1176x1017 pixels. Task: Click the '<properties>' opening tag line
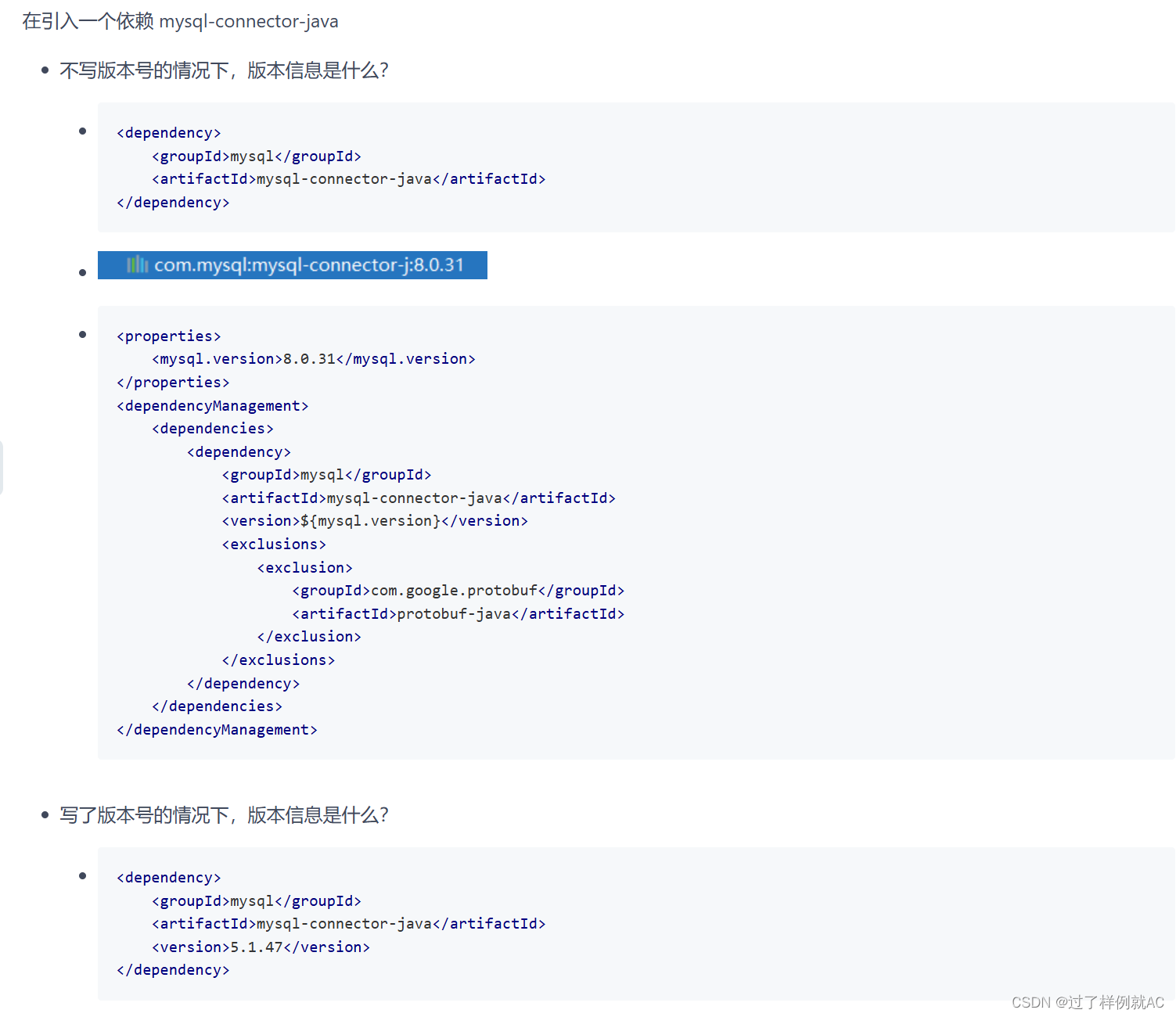(169, 336)
